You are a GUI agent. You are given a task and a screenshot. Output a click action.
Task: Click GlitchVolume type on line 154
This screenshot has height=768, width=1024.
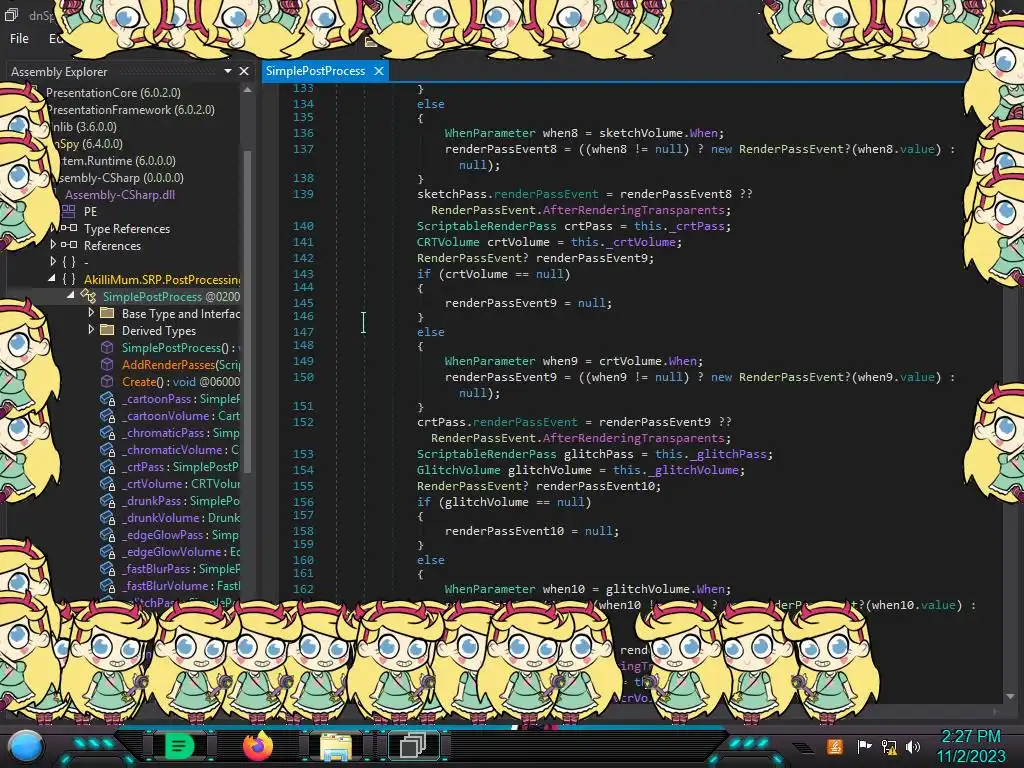(x=458, y=470)
